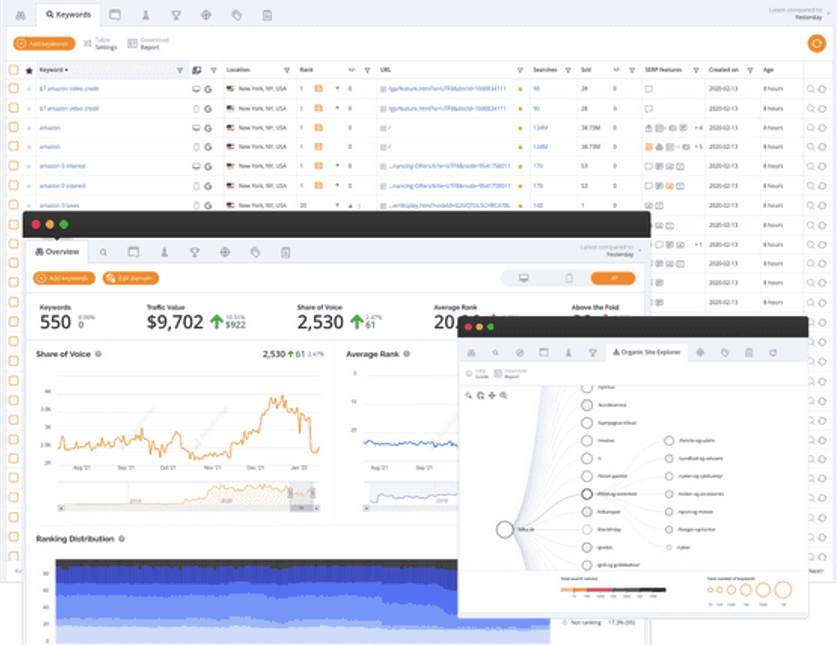Image resolution: width=837 pixels, height=645 pixels.
Task: Open the clipboard notes icon in Keywords window
Action: [x=267, y=15]
